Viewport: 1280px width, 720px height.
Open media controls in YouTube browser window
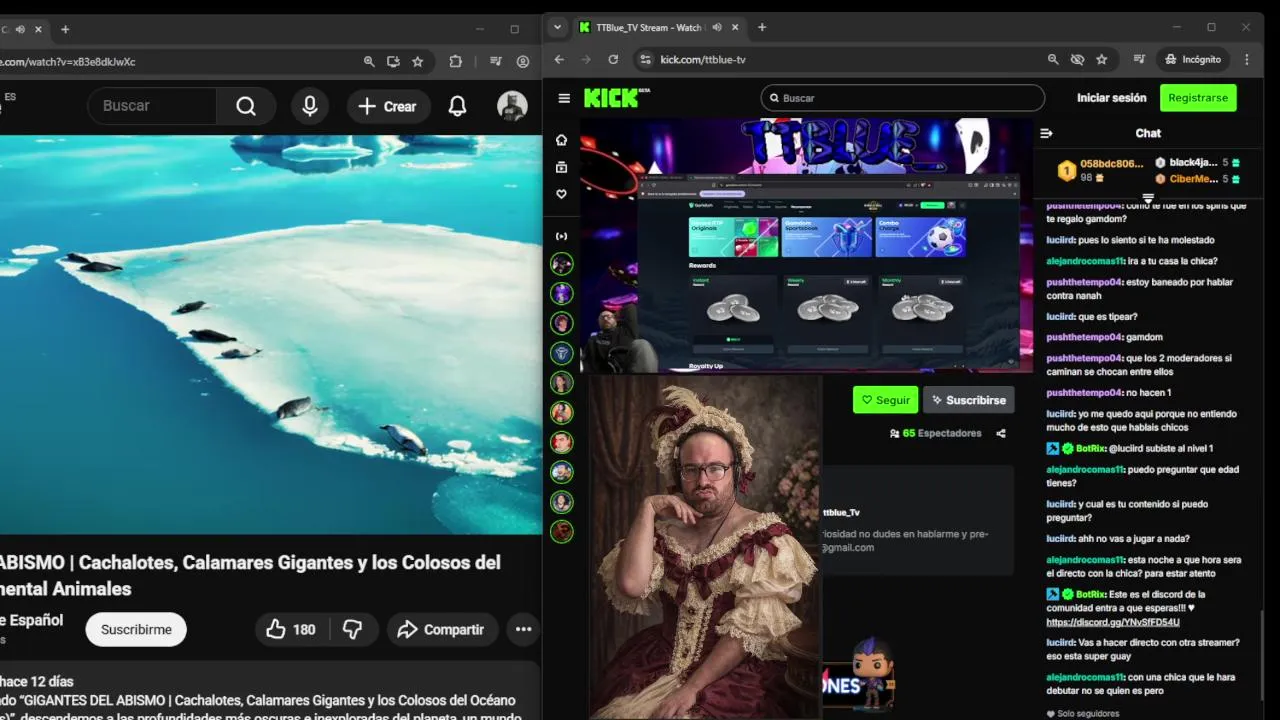[x=496, y=61]
